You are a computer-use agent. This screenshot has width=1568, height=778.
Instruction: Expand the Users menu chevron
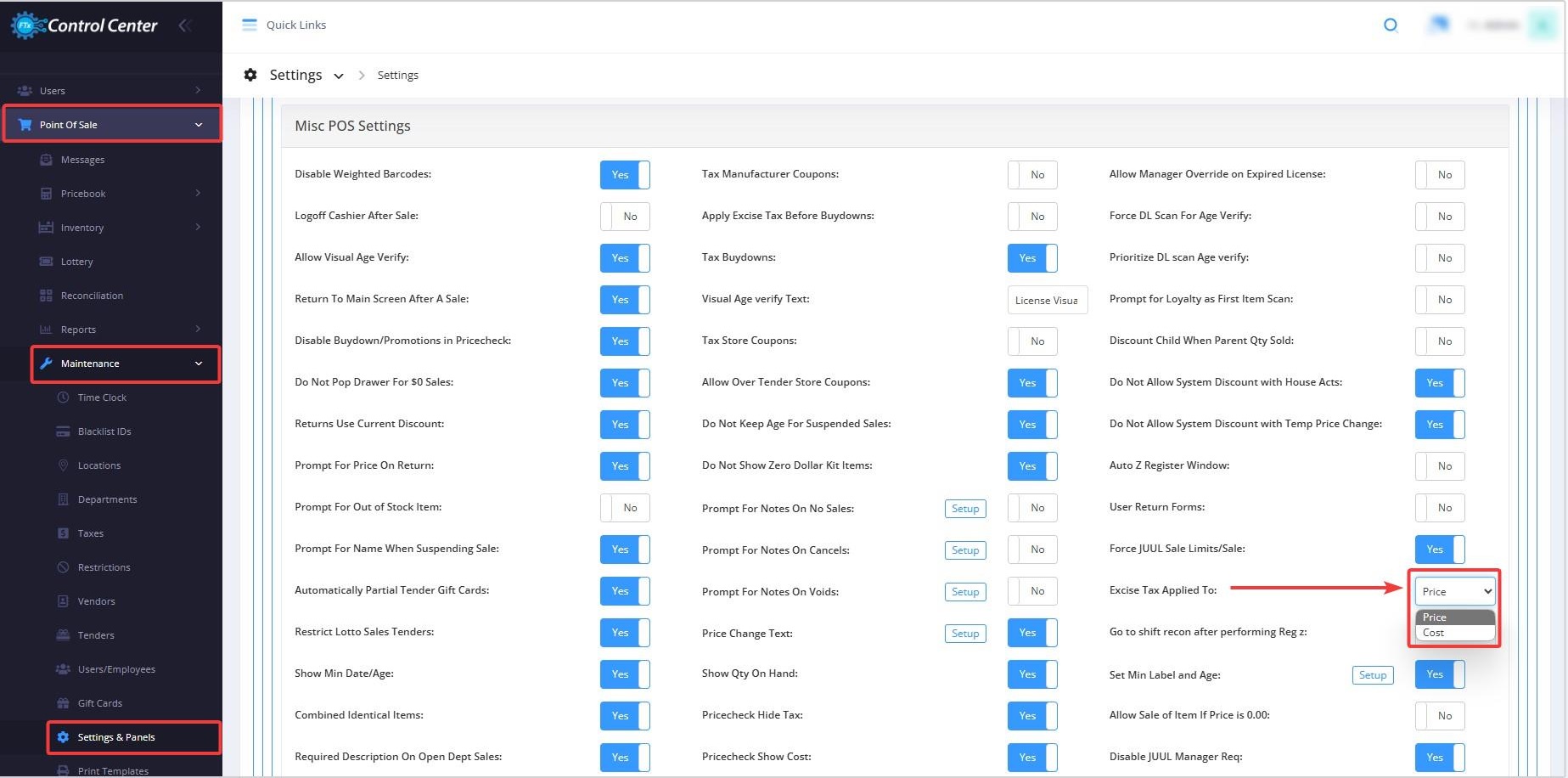click(198, 90)
